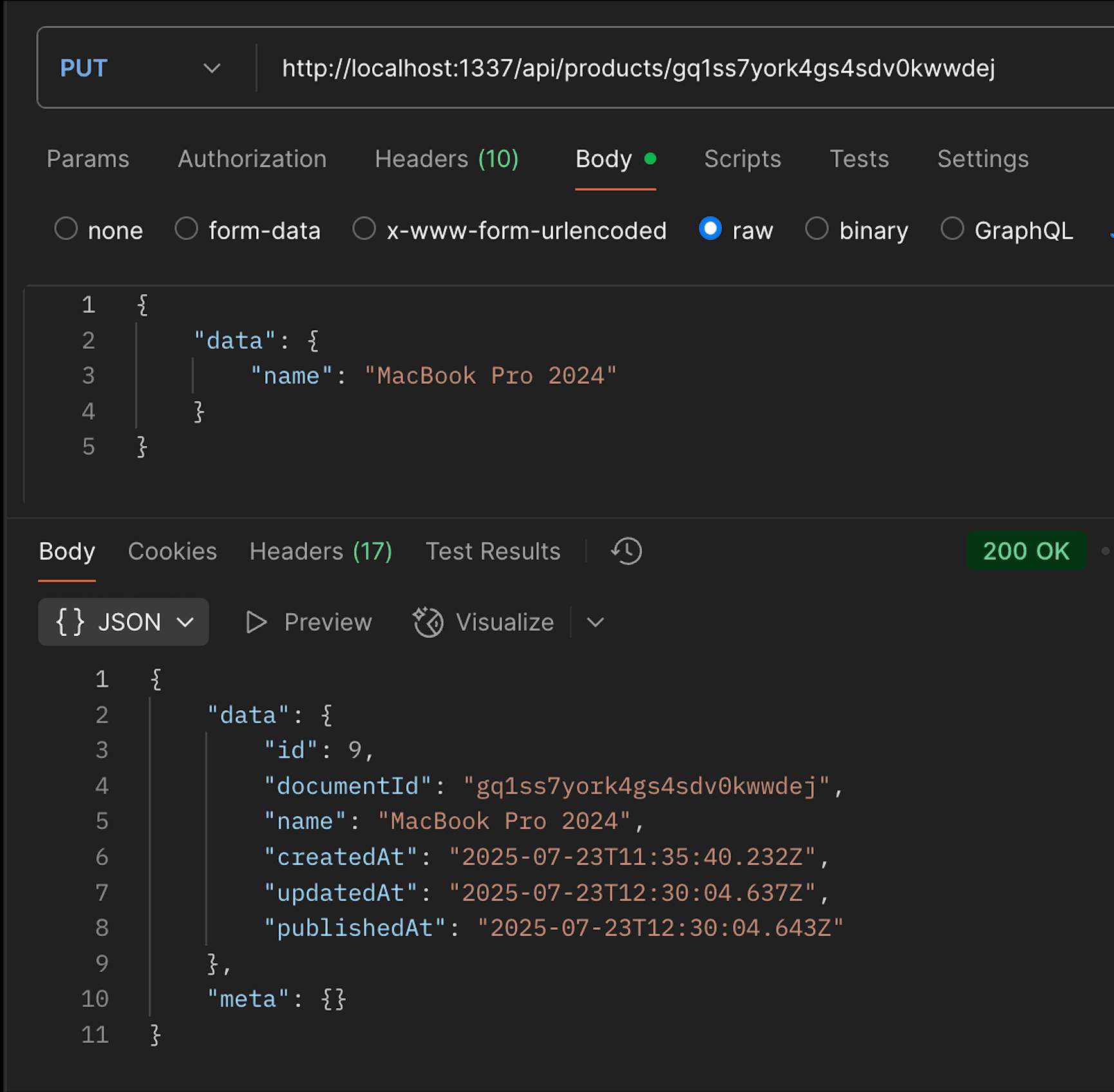Viewport: 1114px width, 1092px height.
Task: Open the Test Results tab
Action: [x=493, y=551]
